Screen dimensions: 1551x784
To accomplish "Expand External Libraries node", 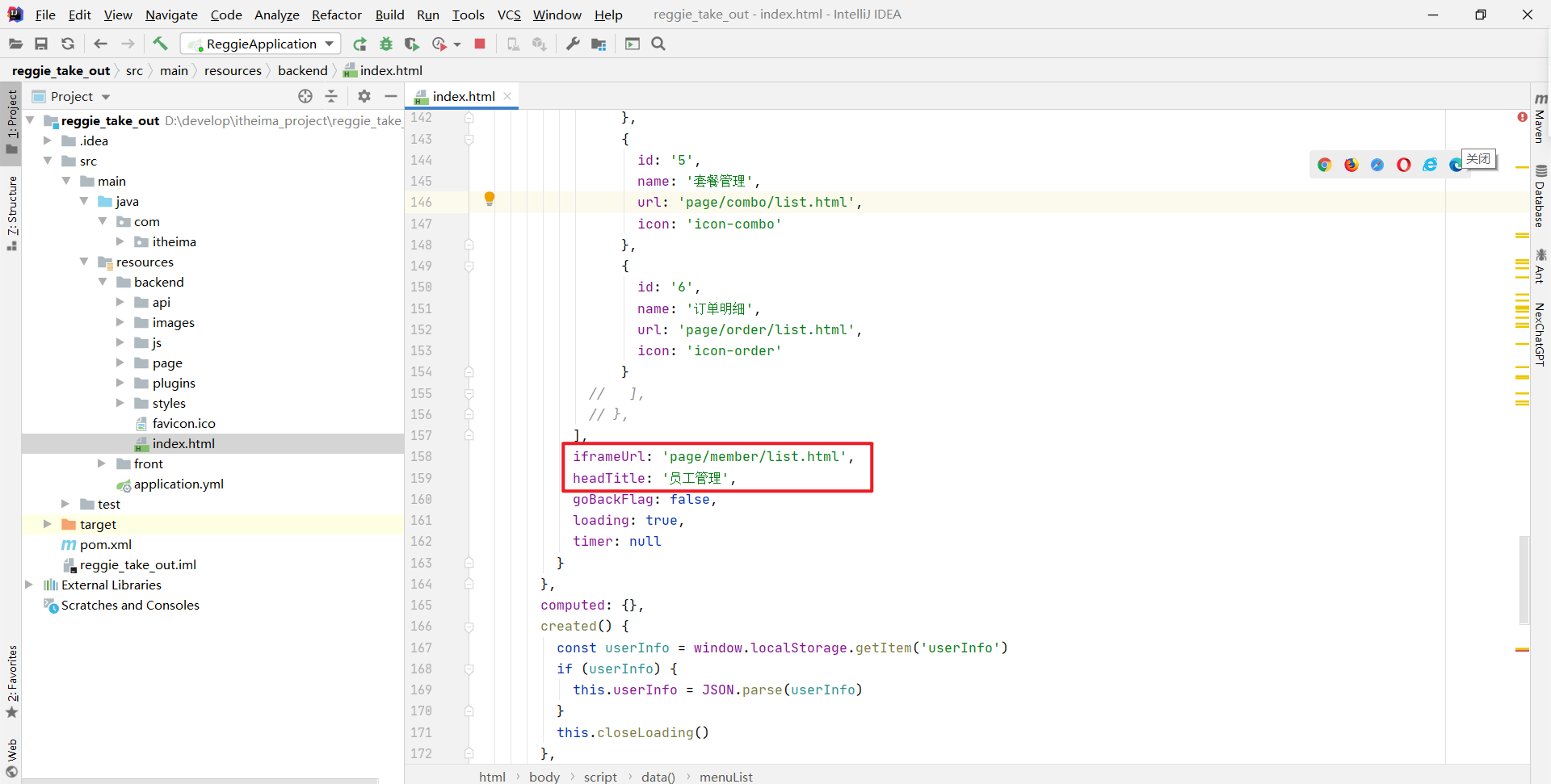I will coord(29,585).
